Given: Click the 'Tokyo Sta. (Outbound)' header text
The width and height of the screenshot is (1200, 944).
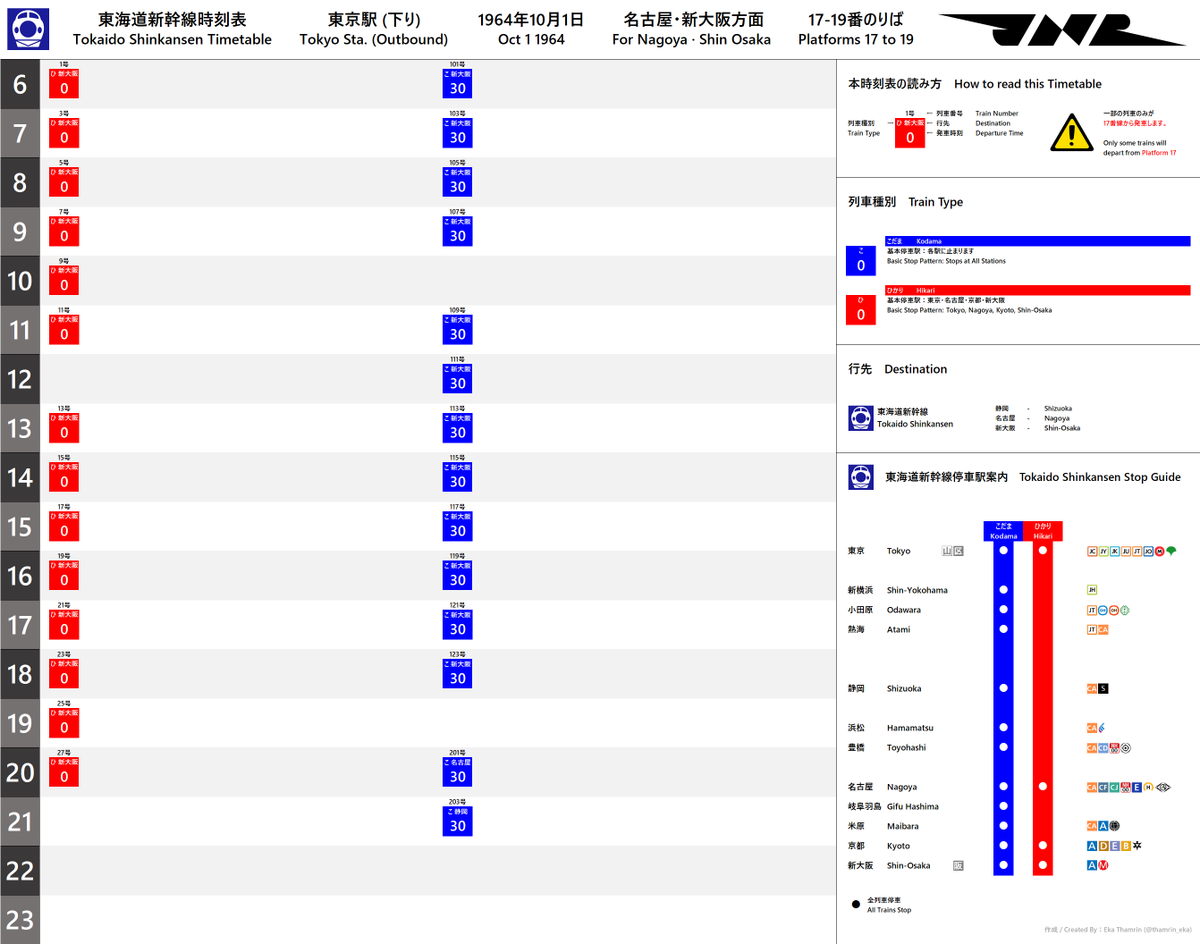Looking at the screenshot, I should pos(374,40).
